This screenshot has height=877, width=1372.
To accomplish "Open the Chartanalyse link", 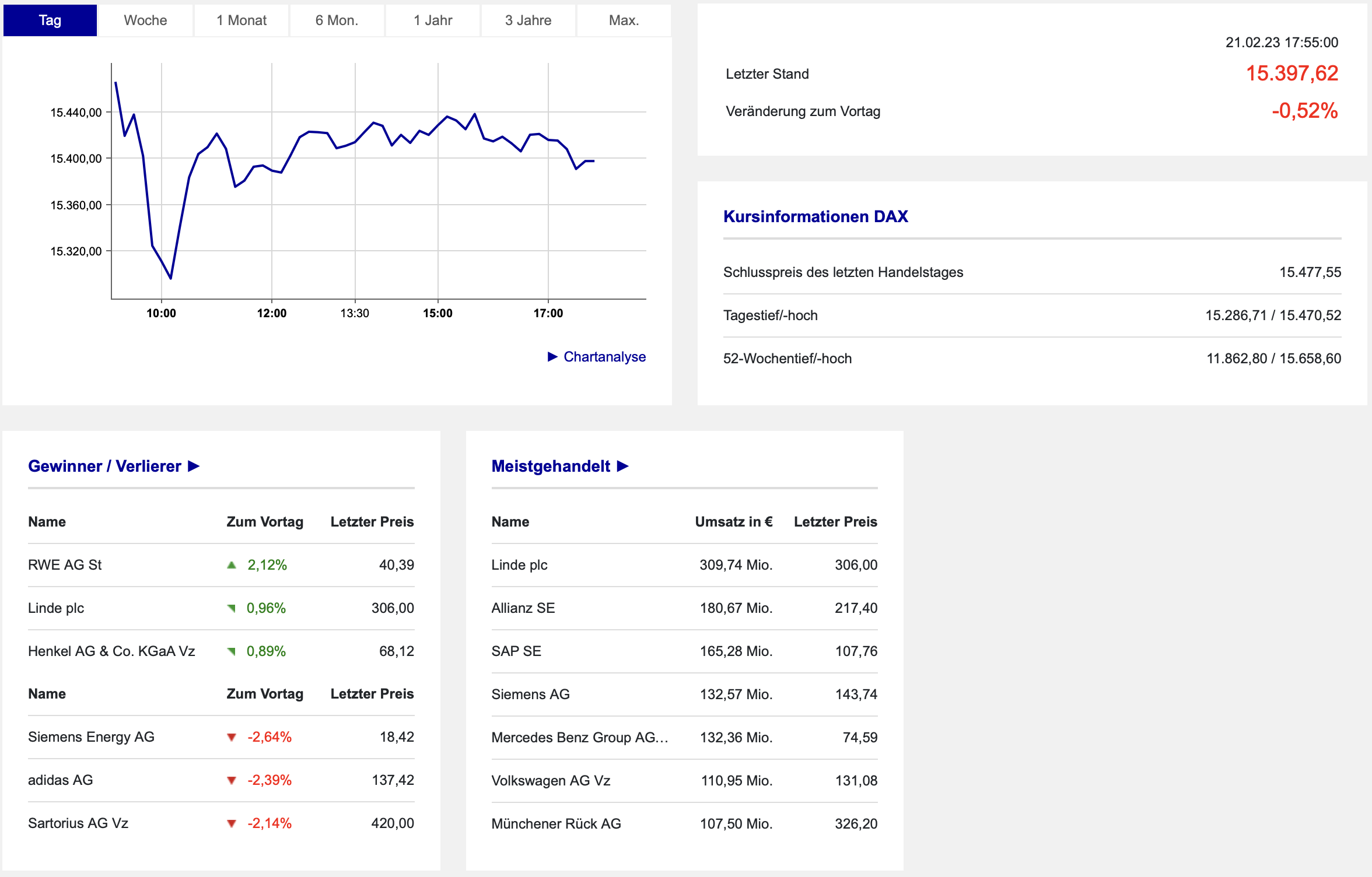I will point(604,357).
